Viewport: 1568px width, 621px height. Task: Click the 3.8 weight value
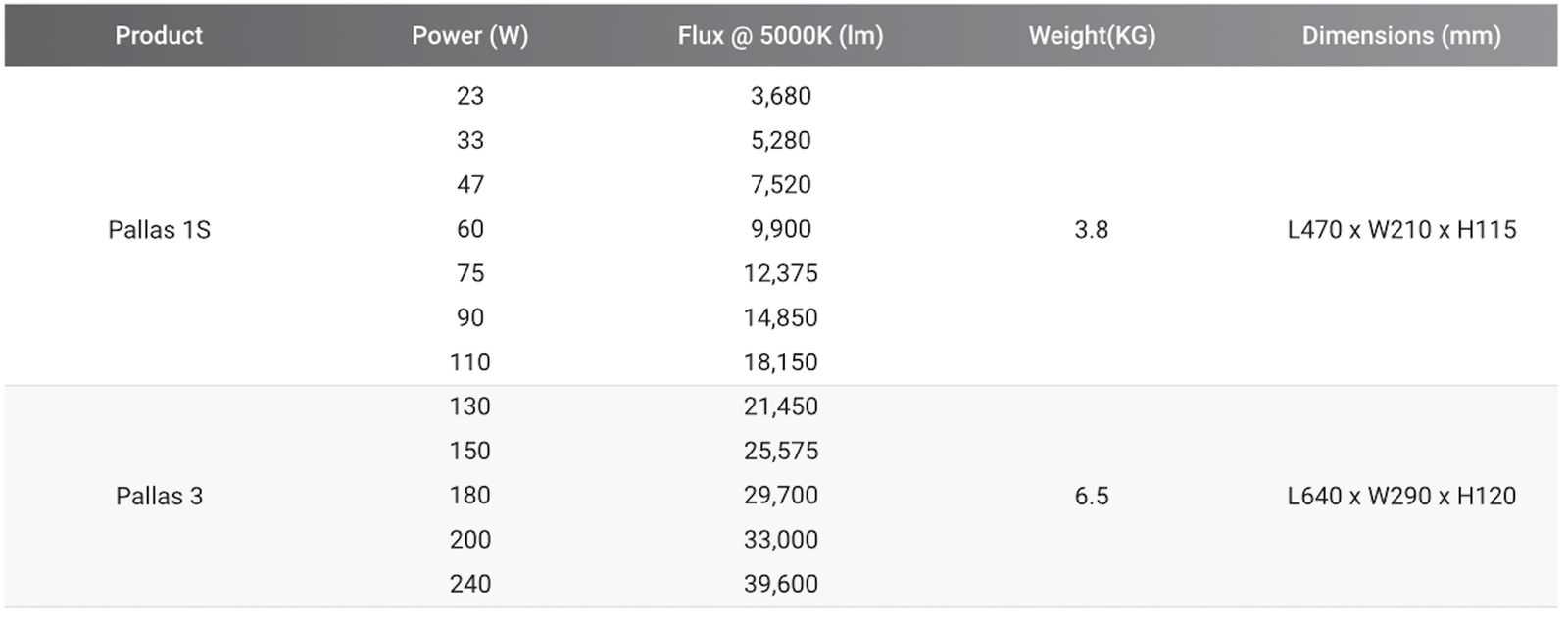pos(1091,230)
